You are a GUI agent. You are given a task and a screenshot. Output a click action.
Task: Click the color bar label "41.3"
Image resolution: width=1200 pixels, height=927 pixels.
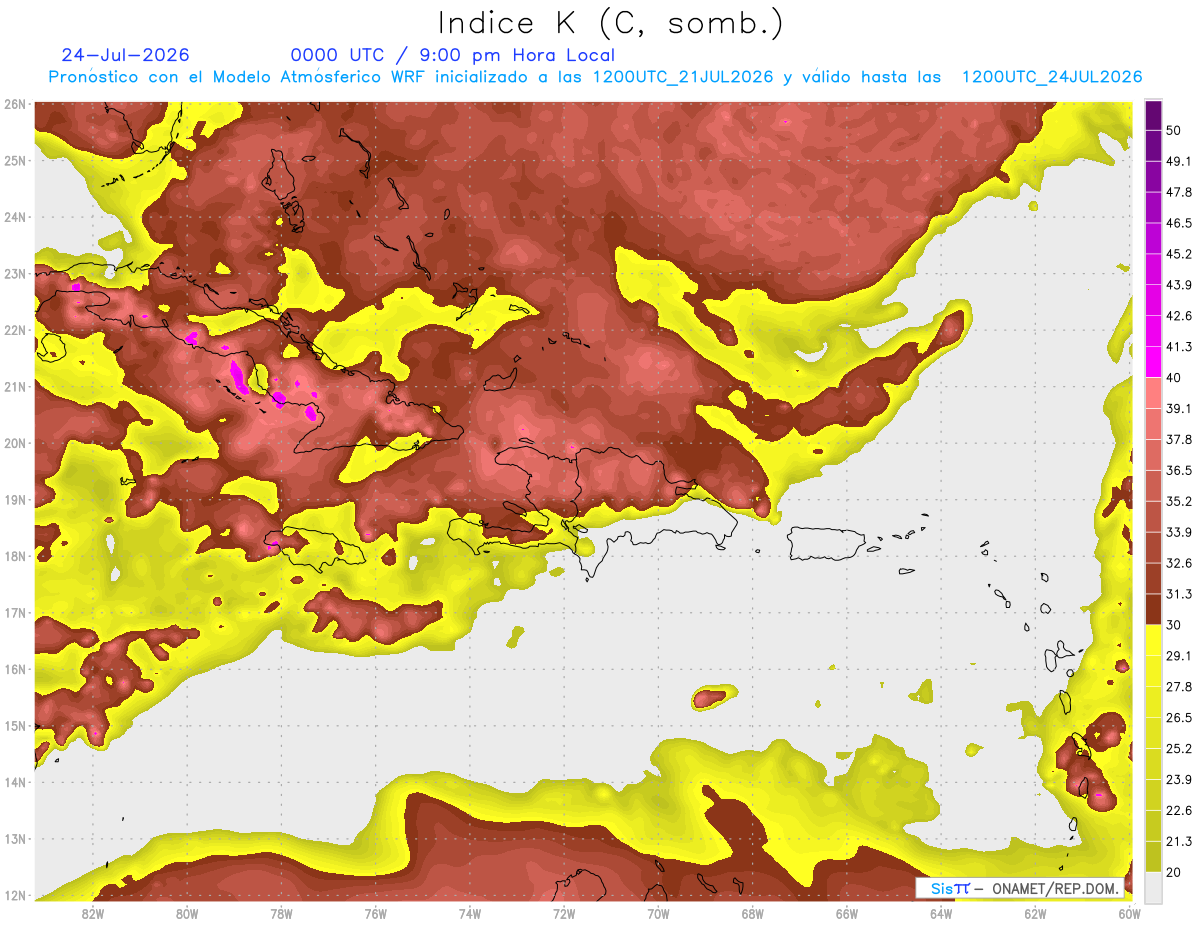[1179, 346]
